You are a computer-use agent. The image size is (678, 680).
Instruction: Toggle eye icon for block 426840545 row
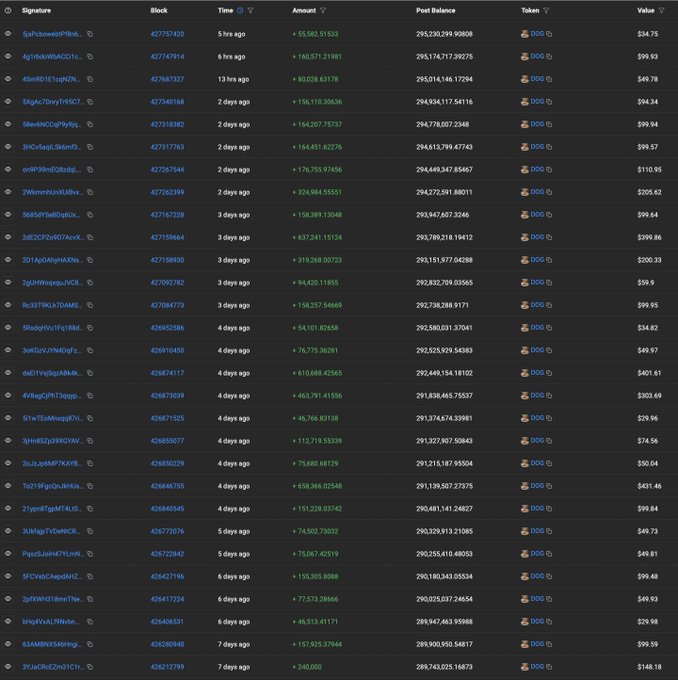[x=8, y=508]
